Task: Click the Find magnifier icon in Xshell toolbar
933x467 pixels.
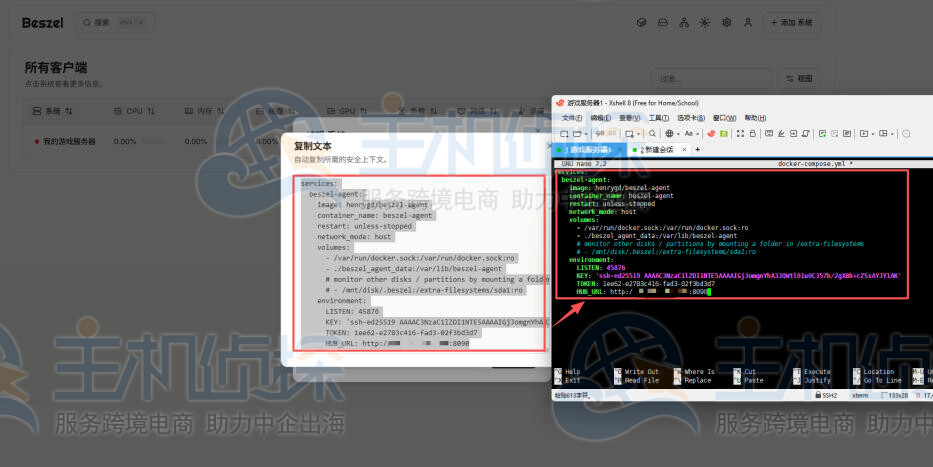Action: click(652, 133)
